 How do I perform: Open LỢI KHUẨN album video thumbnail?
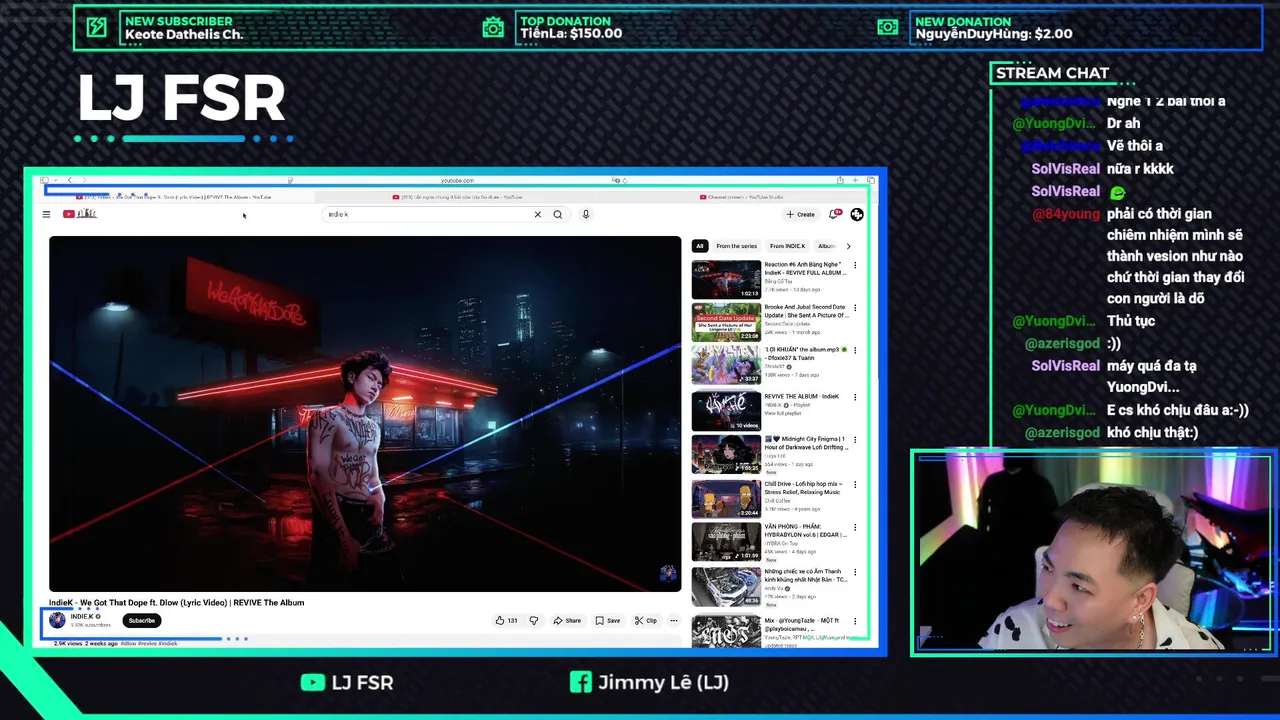[x=726, y=366]
